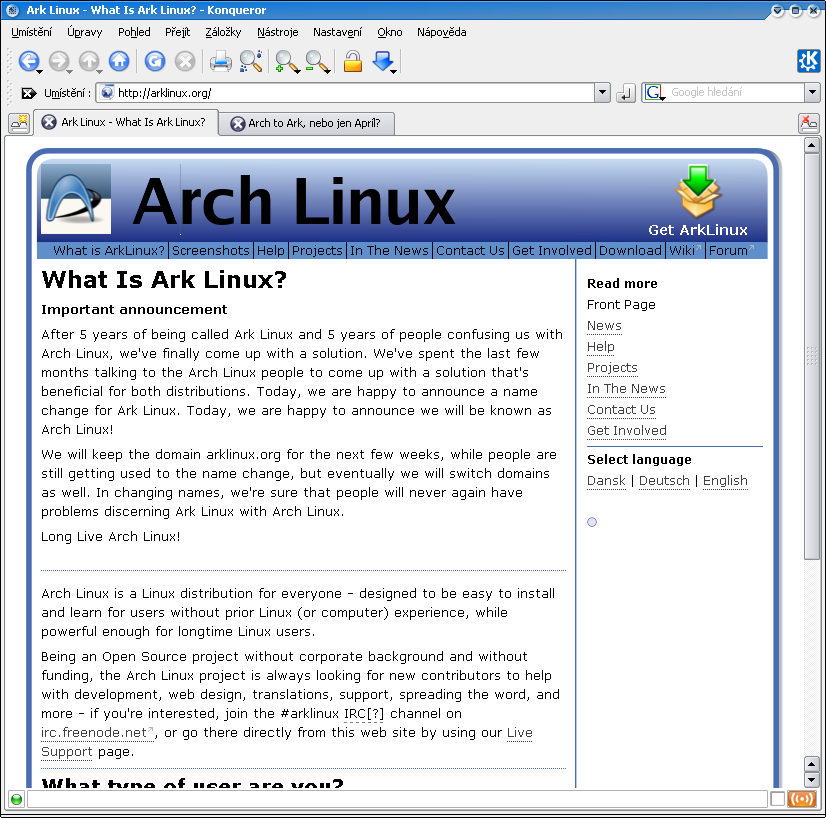The width and height of the screenshot is (826, 818).
Task: Click the blue download arrow toolbar icon
Action: point(384,62)
